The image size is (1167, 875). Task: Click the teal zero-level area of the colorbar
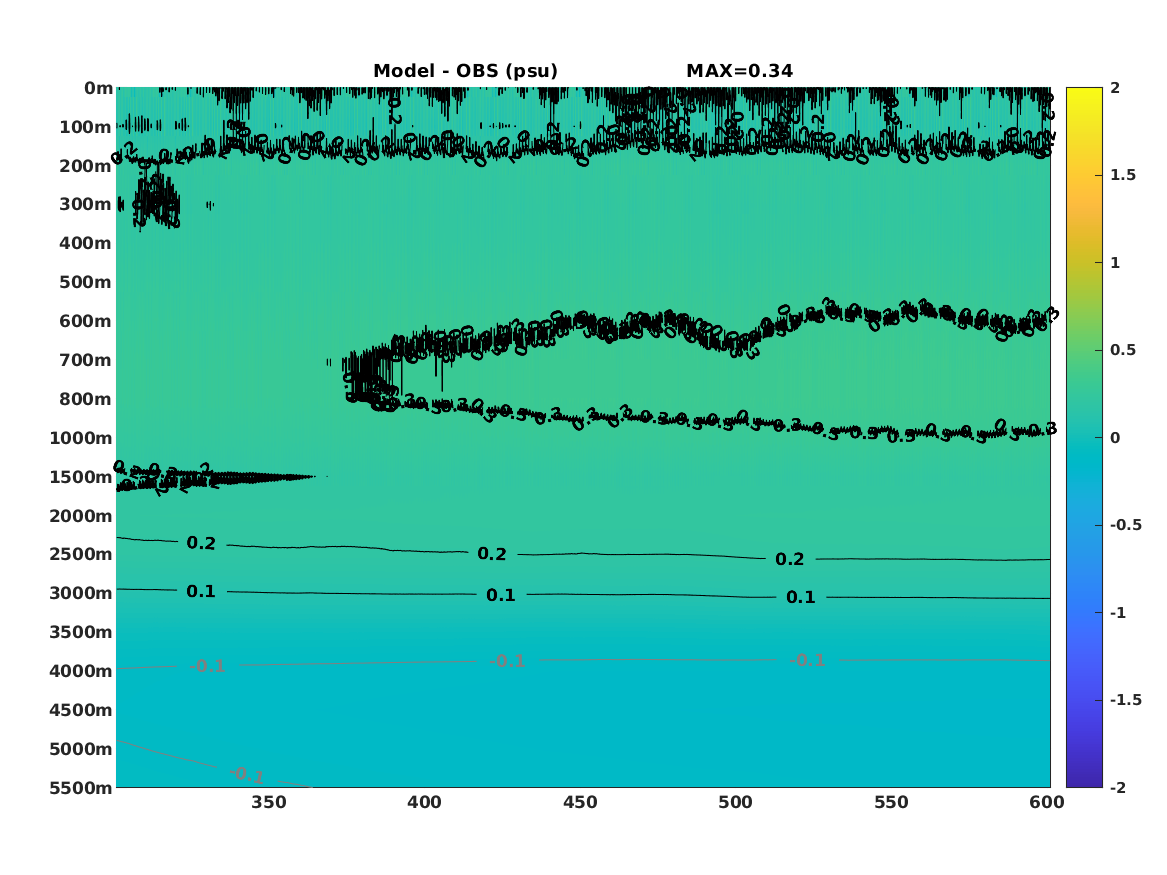pos(1084,438)
